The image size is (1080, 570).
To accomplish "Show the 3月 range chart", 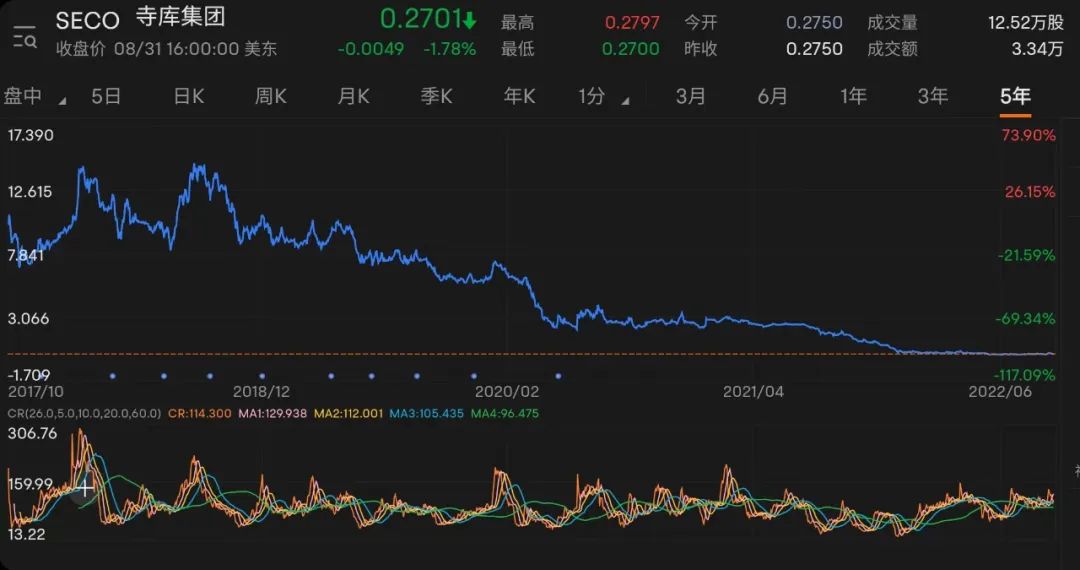I will 690,96.
